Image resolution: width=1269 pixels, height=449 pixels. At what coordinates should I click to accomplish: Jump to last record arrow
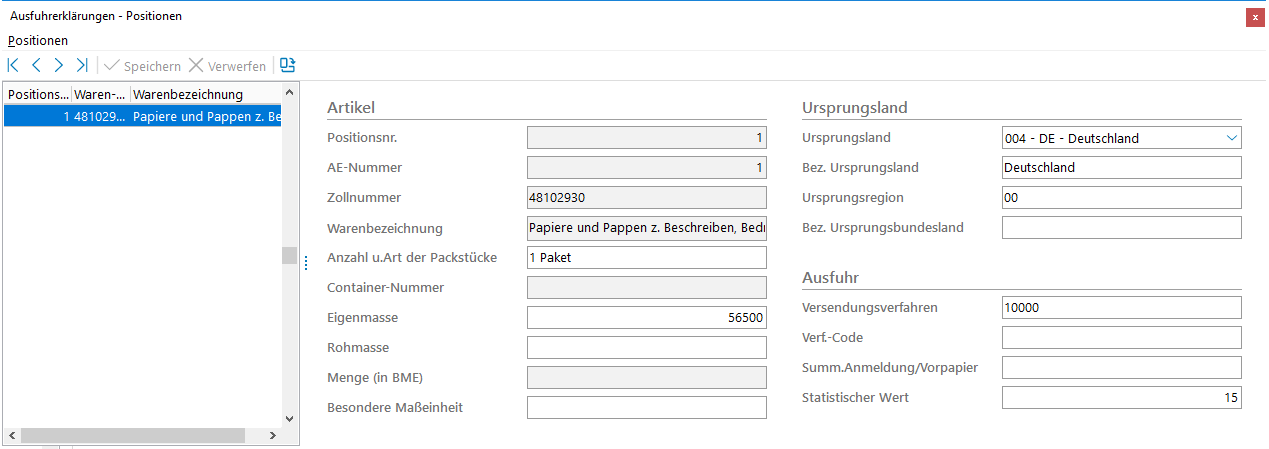pyautogui.click(x=82, y=66)
